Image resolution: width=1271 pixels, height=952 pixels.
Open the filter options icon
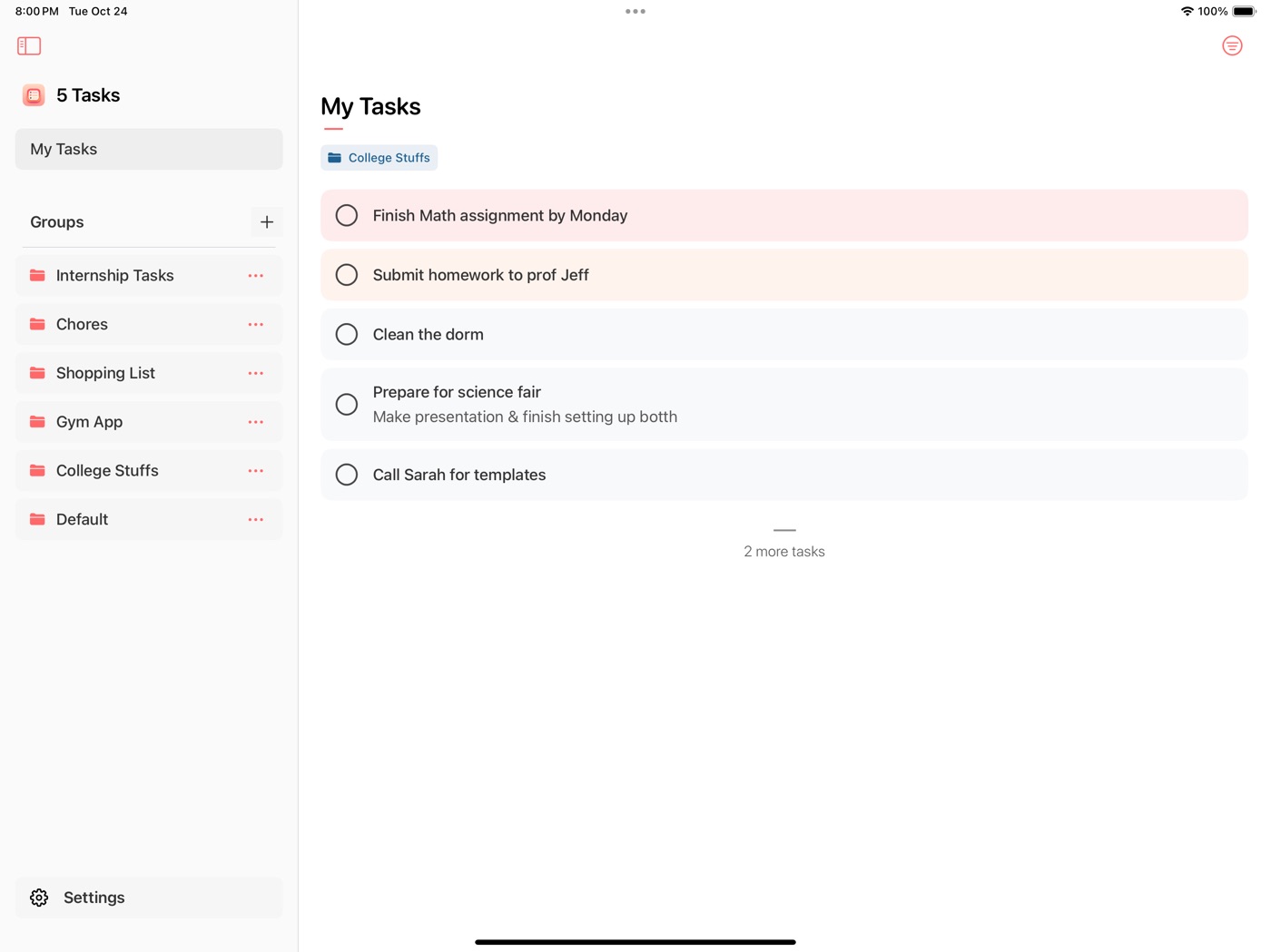[x=1232, y=45]
